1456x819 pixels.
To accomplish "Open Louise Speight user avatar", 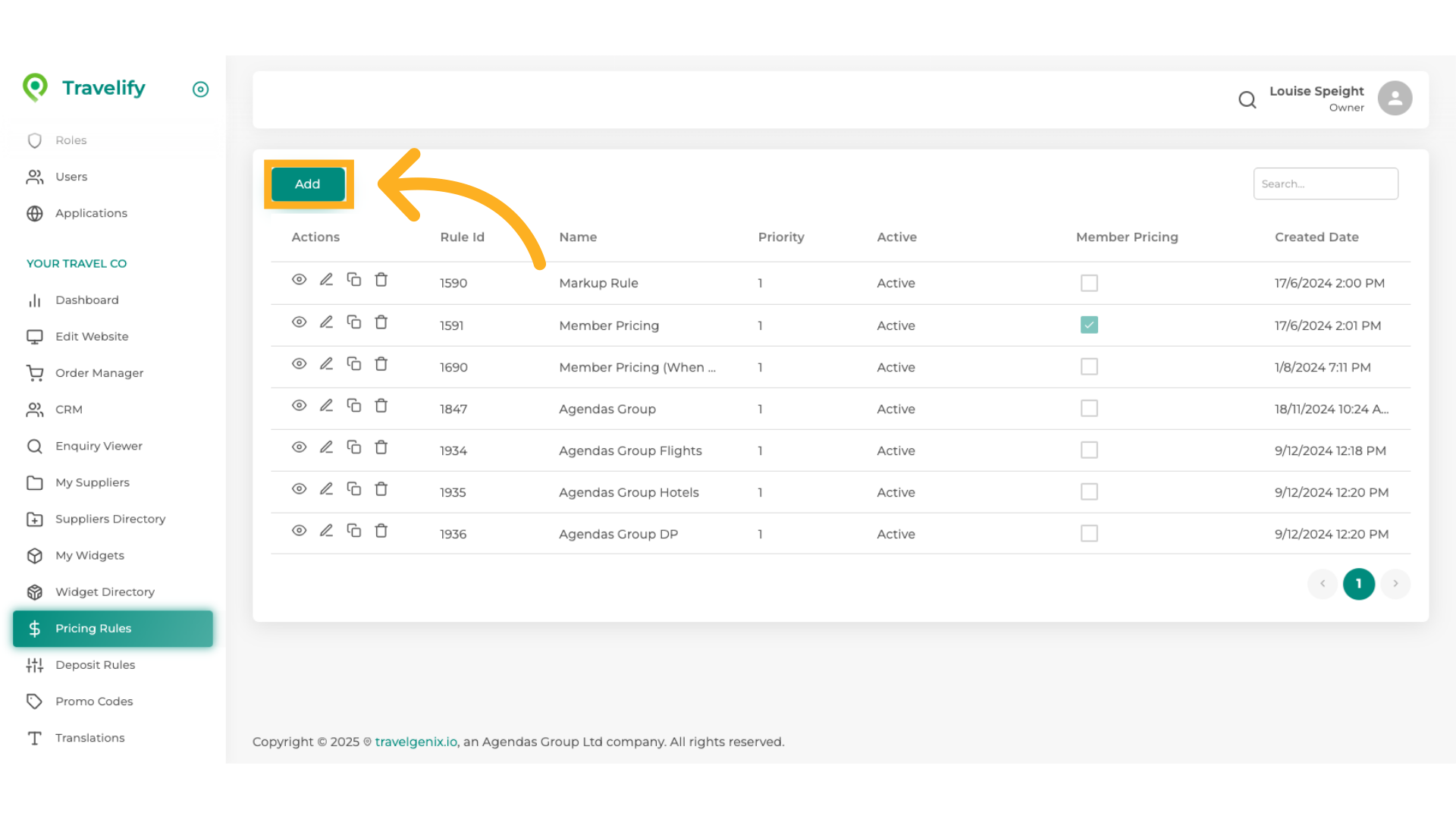I will point(1395,99).
